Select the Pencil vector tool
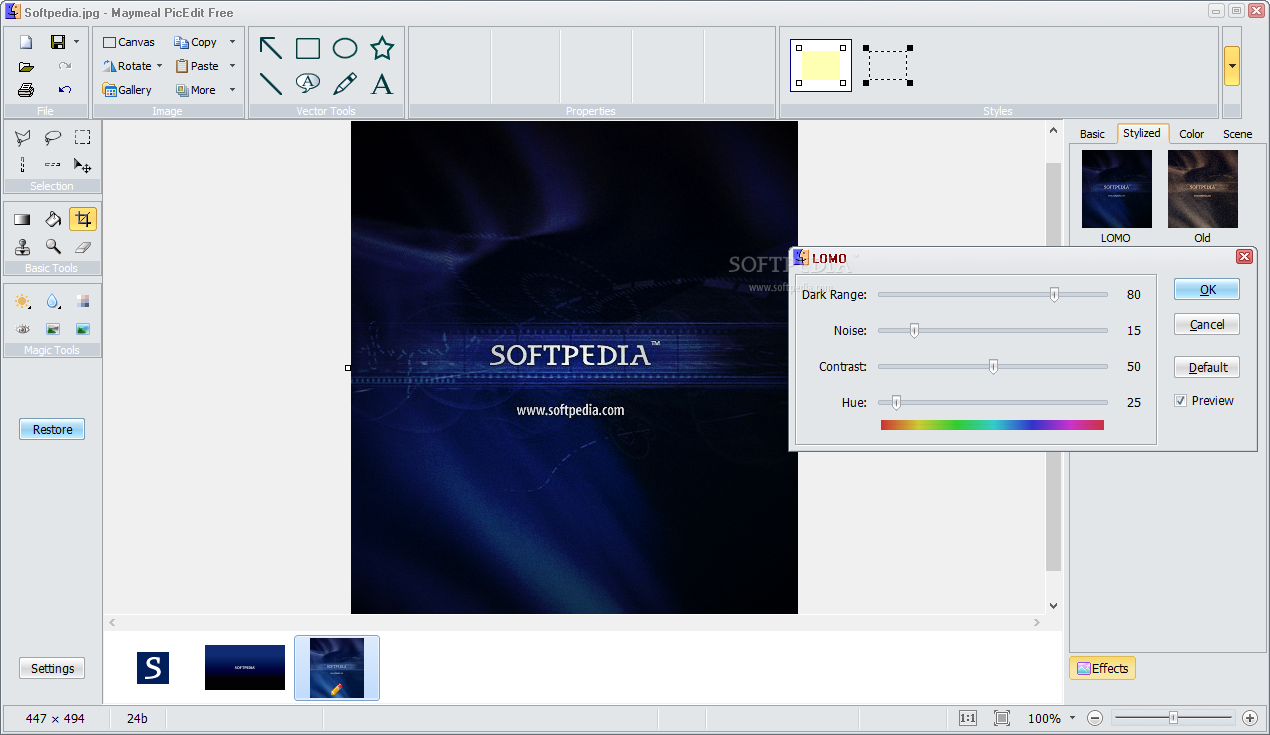The image size is (1270, 735). point(345,84)
